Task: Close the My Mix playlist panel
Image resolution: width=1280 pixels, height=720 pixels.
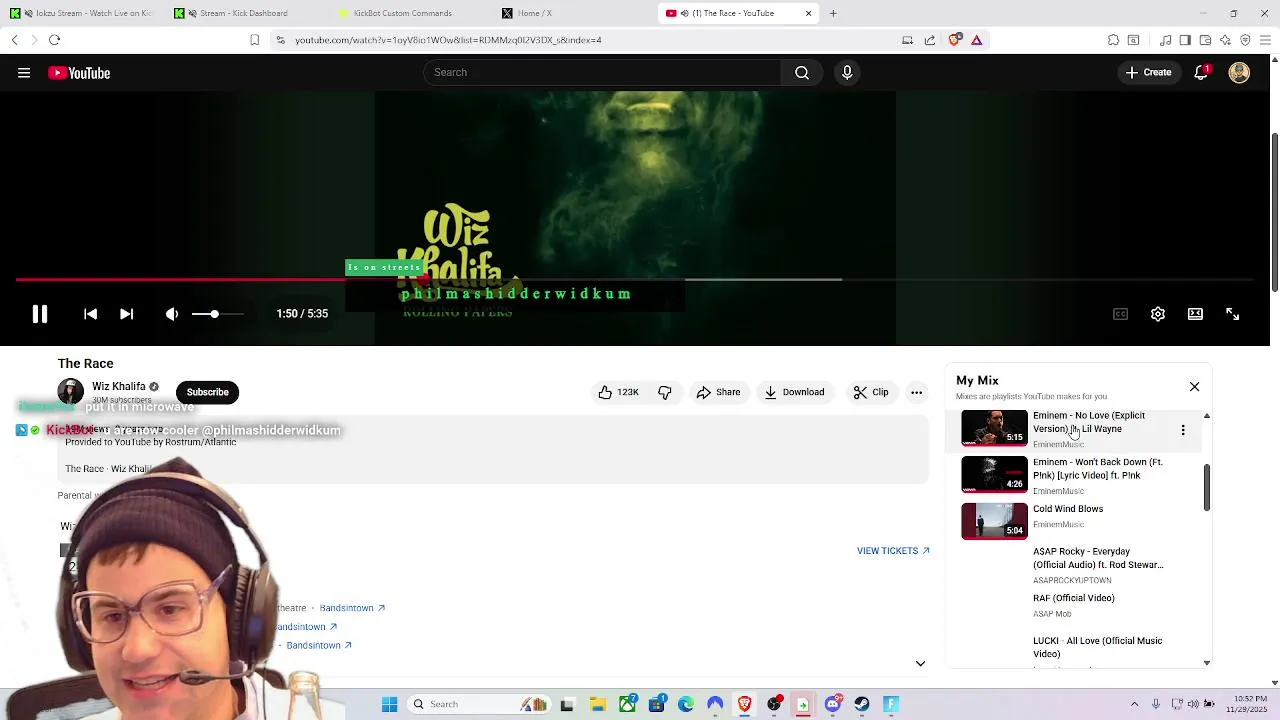Action: coord(1194,386)
